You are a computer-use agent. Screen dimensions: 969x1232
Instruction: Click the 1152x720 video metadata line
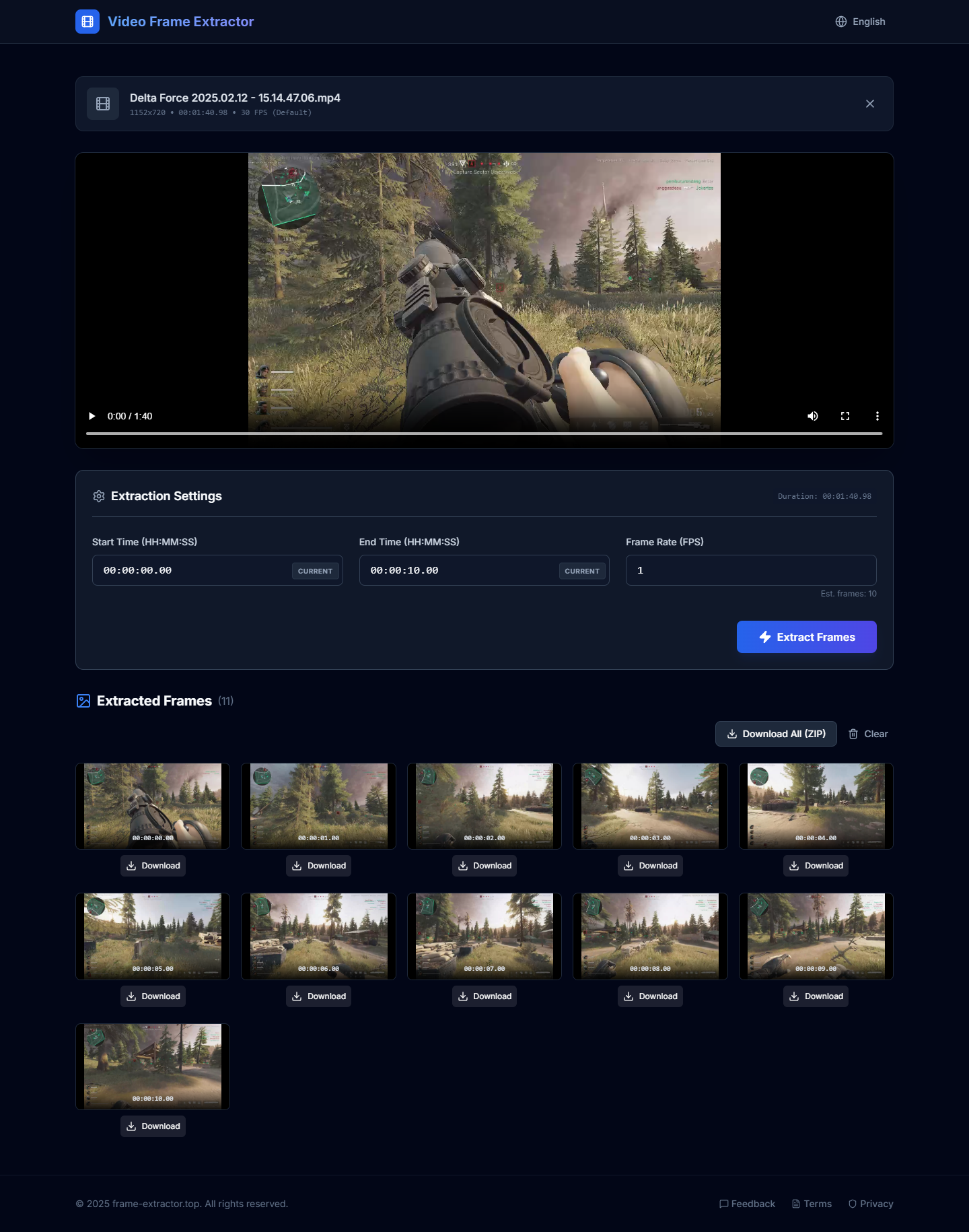[x=221, y=112]
